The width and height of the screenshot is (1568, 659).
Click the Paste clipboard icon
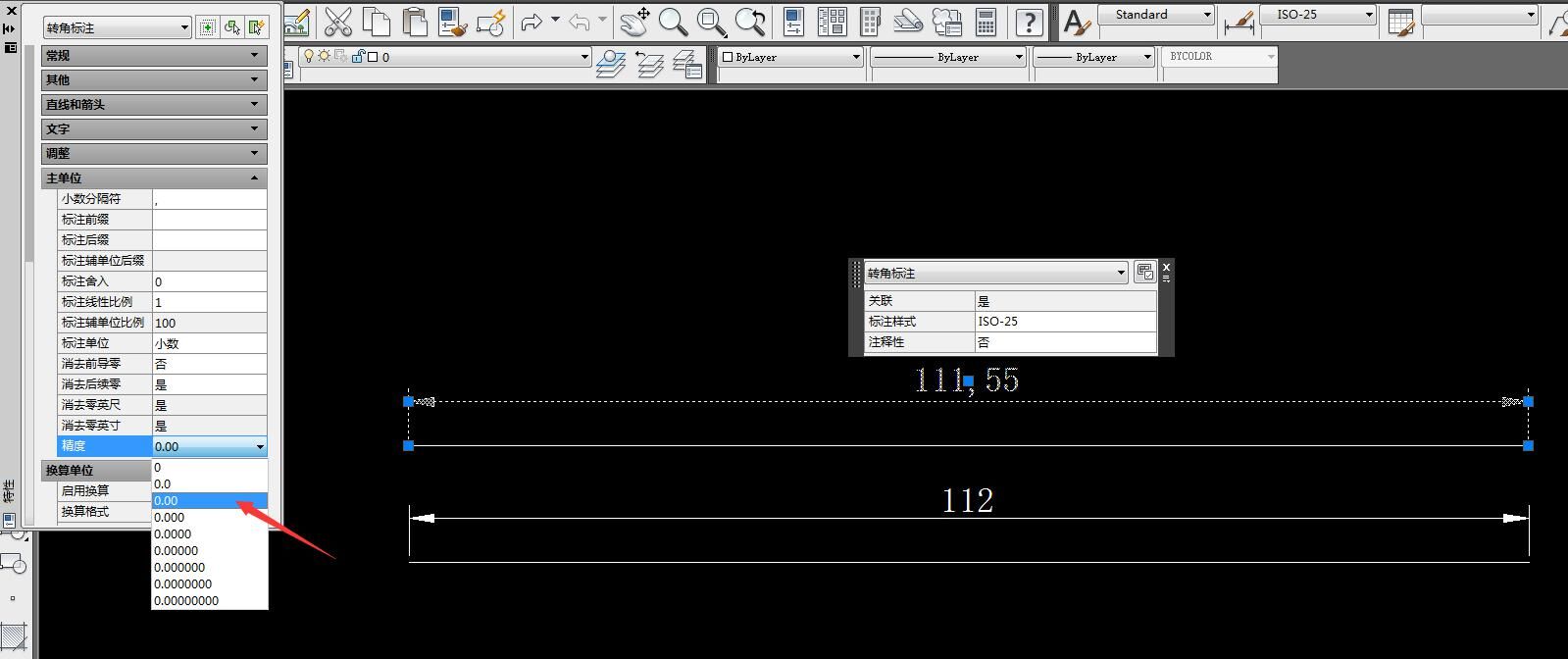tap(416, 22)
